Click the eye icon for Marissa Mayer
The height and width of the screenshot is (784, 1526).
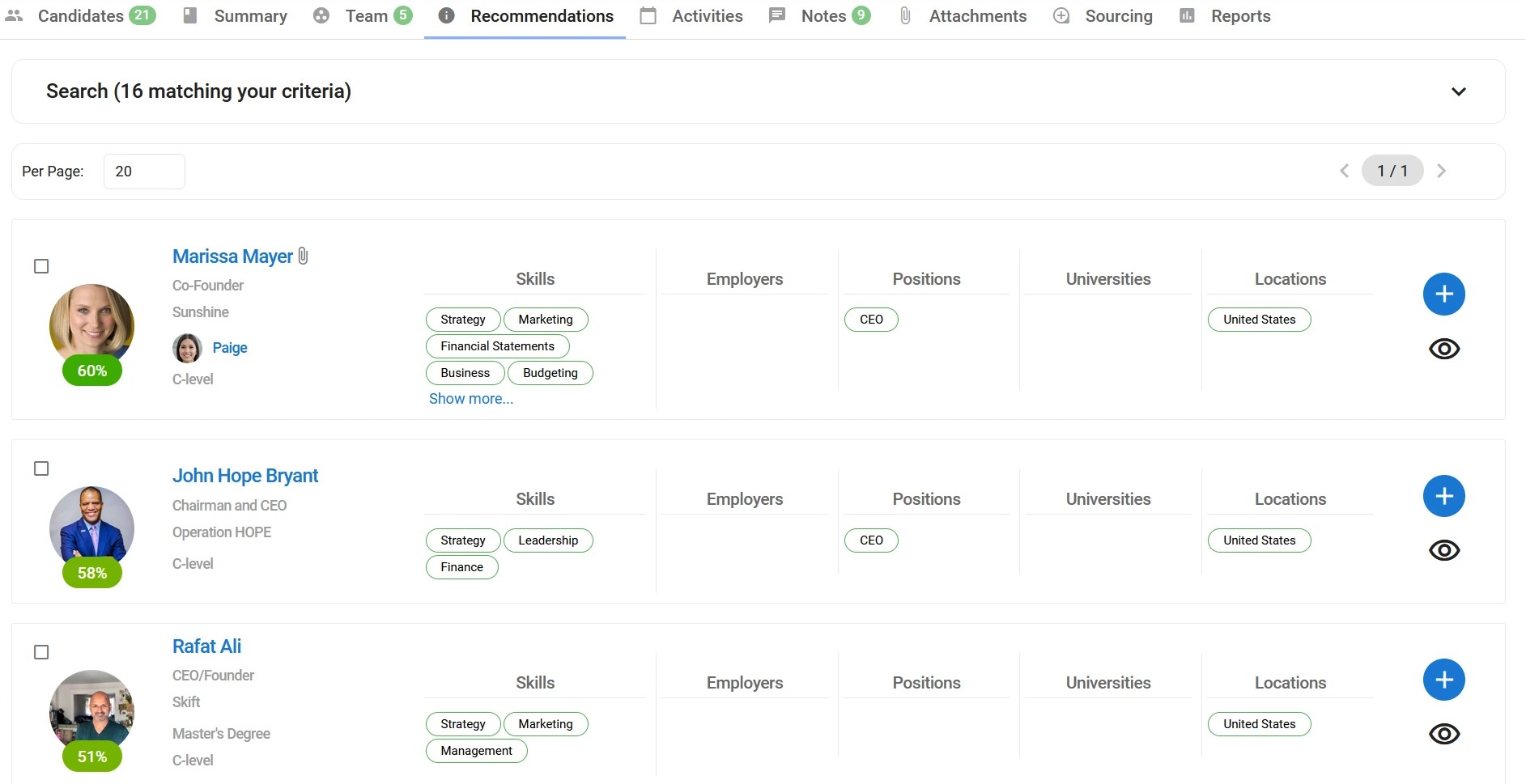(x=1443, y=349)
